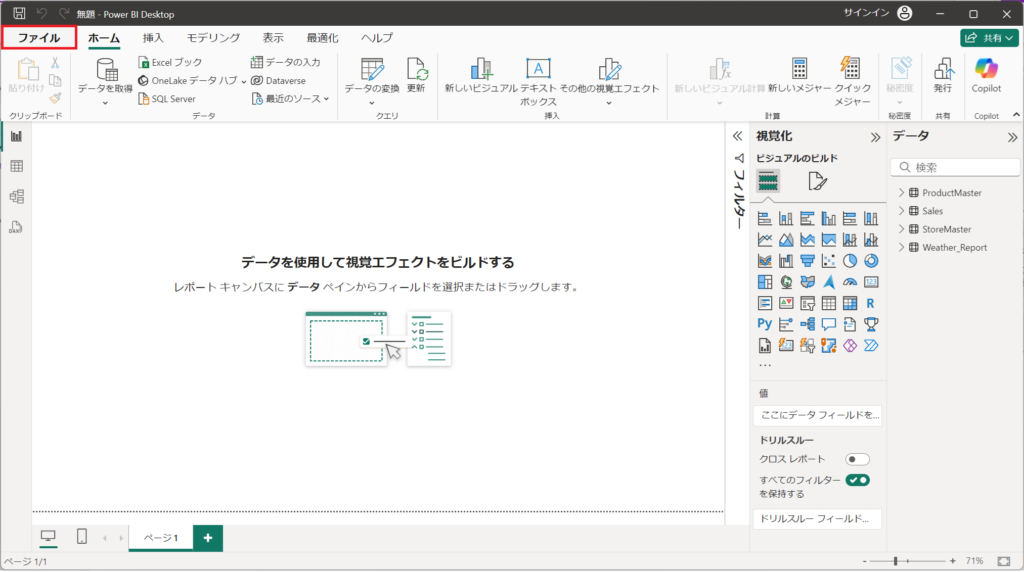Switch to the モデリング ribbon tab

[213, 38]
